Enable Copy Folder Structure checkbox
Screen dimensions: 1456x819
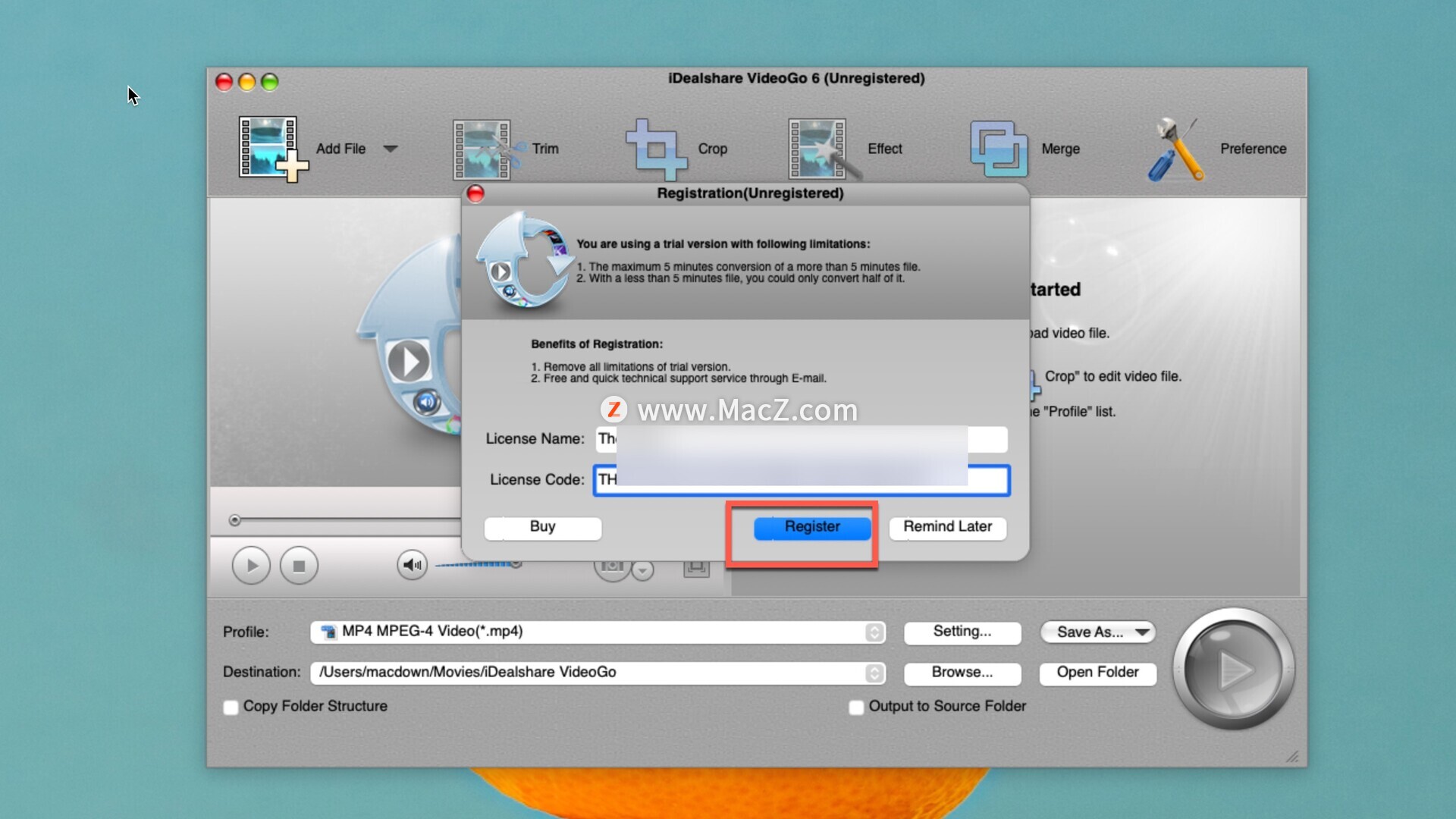pyautogui.click(x=231, y=708)
